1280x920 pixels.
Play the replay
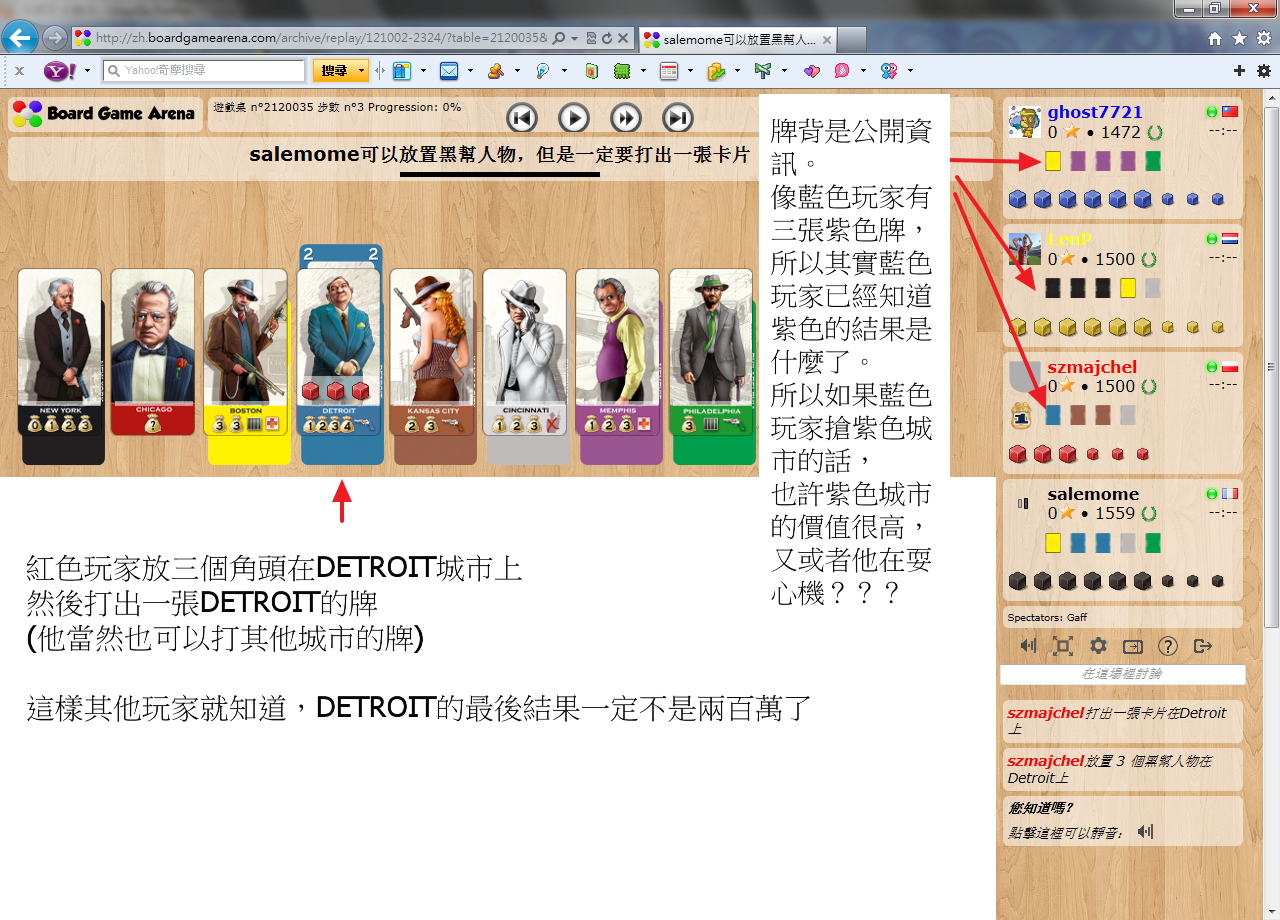(x=574, y=118)
